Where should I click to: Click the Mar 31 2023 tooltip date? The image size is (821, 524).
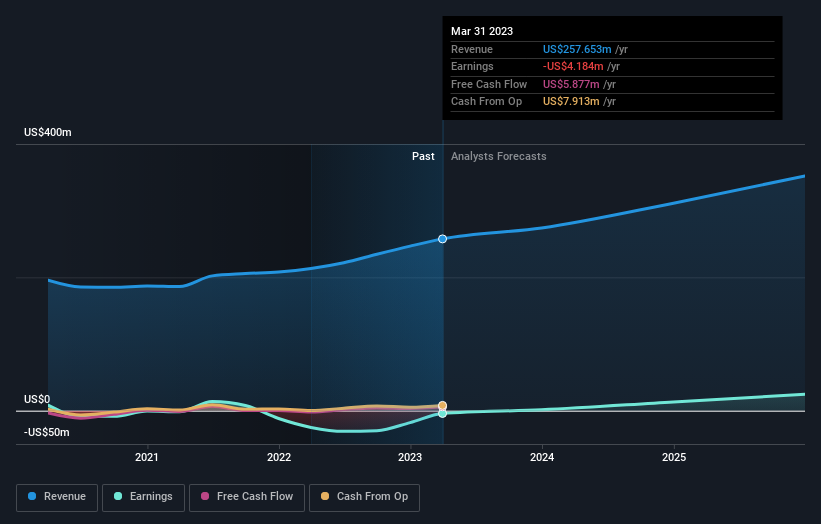[482, 31]
